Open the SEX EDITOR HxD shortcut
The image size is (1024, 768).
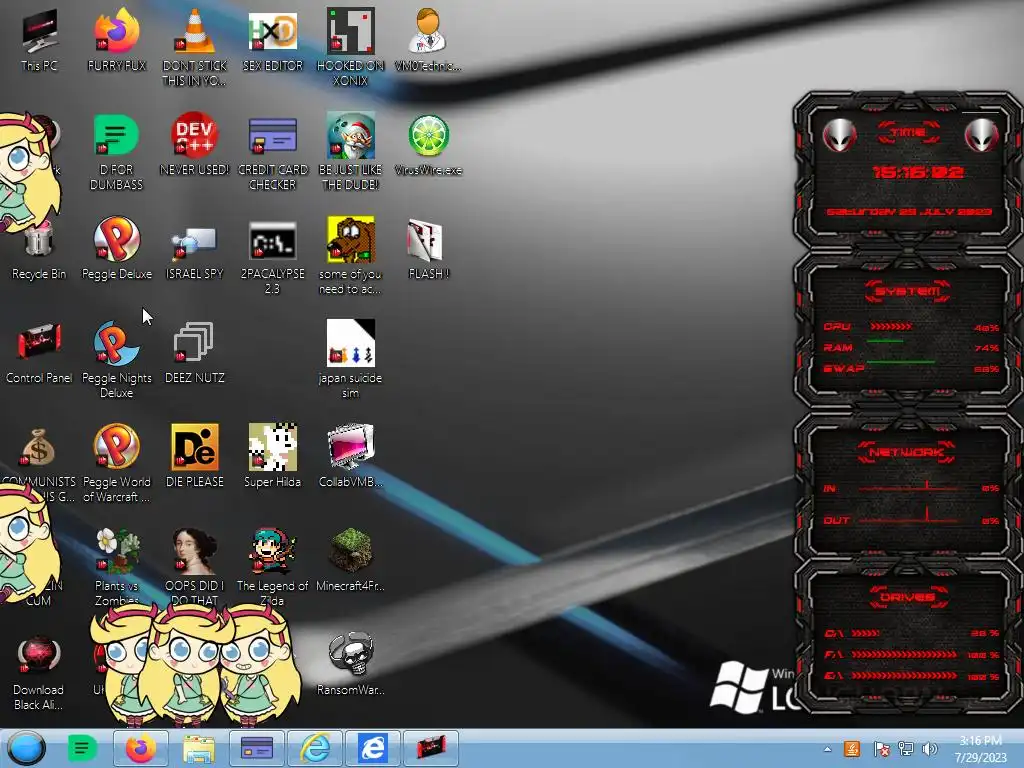pyautogui.click(x=272, y=40)
